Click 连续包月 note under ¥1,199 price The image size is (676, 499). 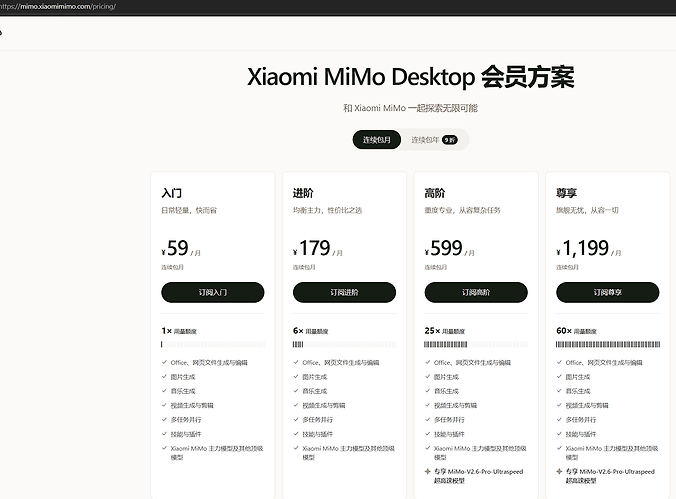point(567,267)
